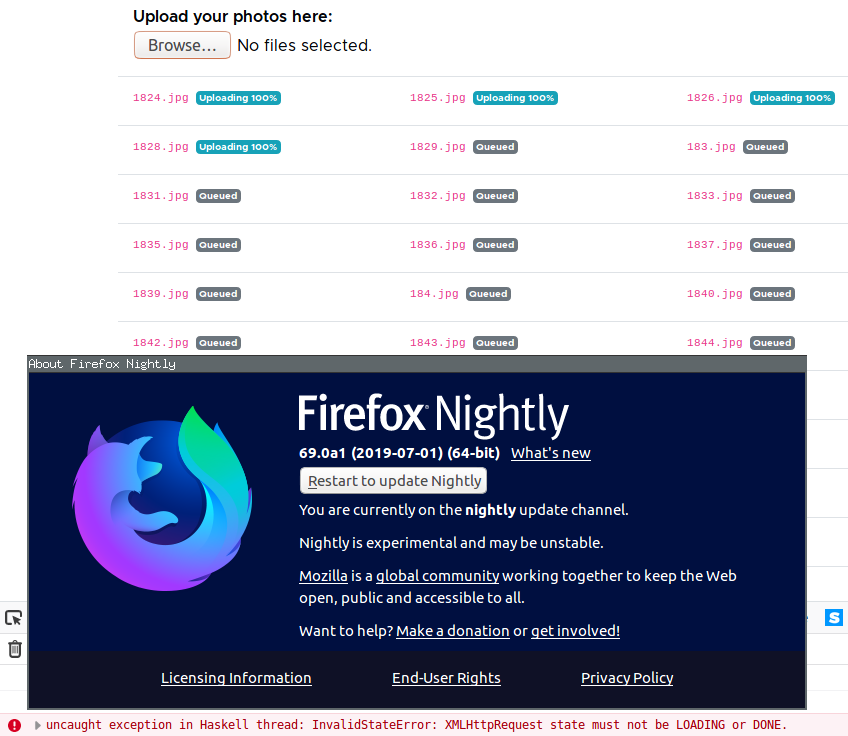This screenshot has width=848, height=736.
Task: Click the 1824.jpg file name
Action: [161, 98]
